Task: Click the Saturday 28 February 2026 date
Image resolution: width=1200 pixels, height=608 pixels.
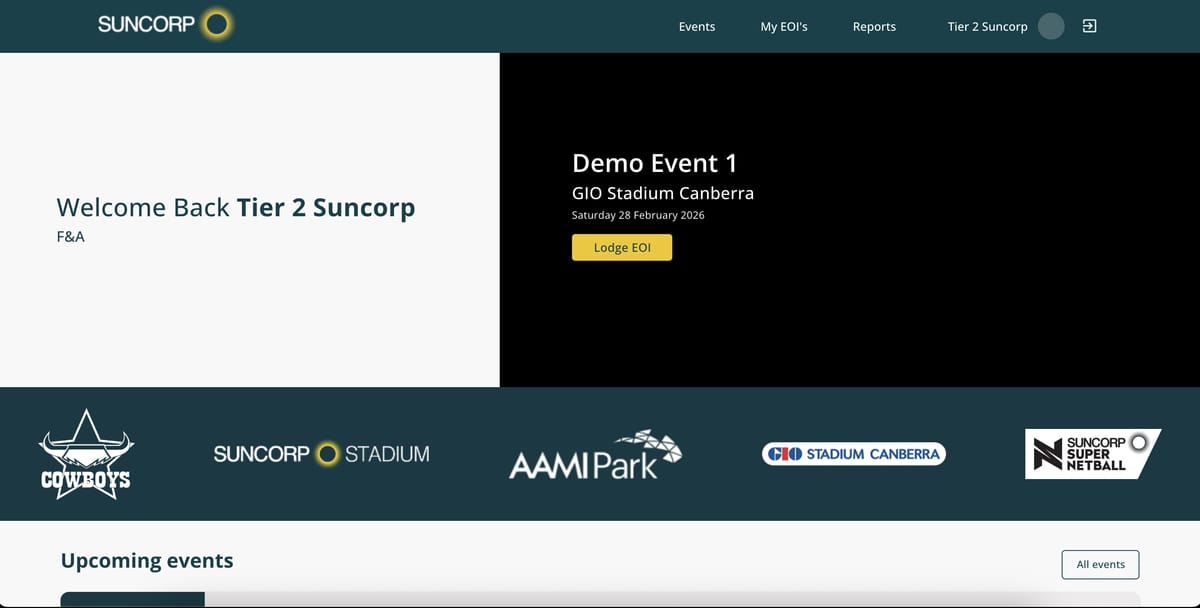Action: click(x=638, y=215)
